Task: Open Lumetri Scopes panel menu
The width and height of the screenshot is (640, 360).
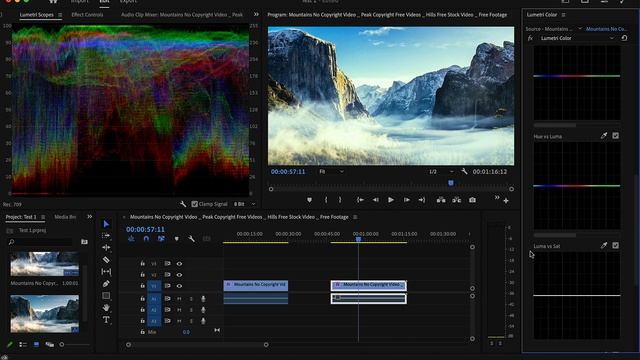Action: 60,15
